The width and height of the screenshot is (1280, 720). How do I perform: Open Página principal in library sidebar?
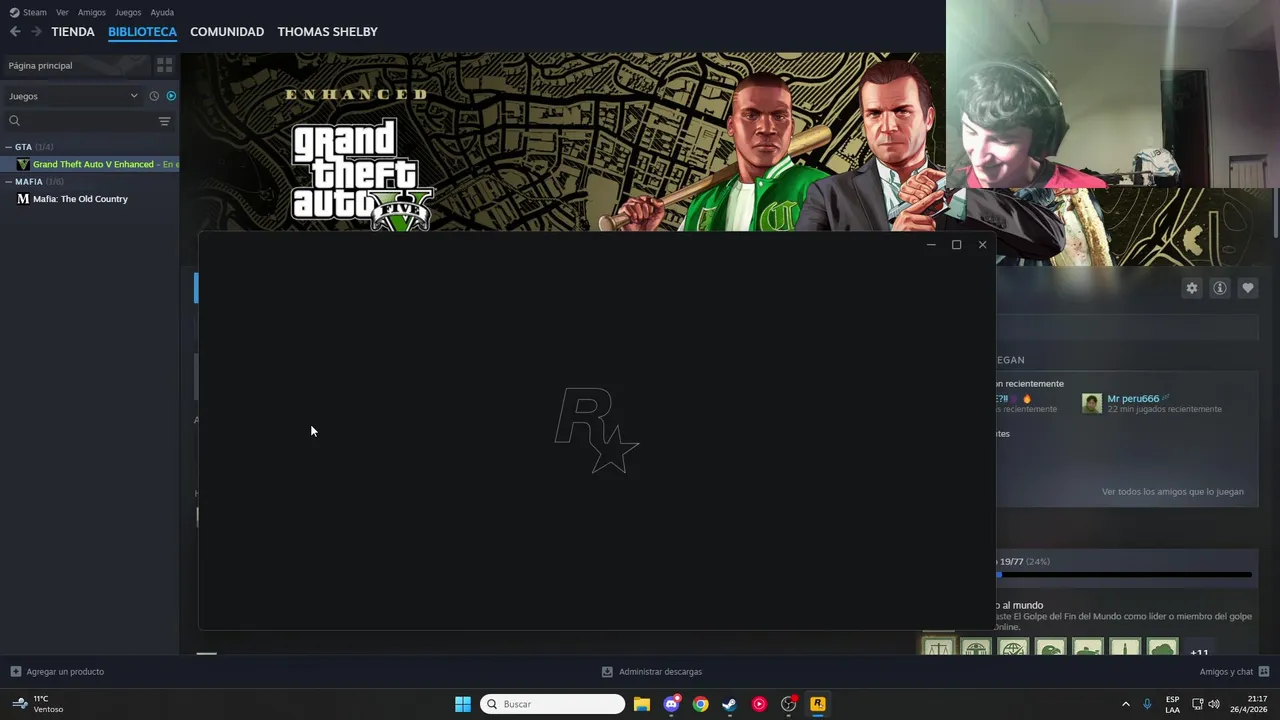tap(76, 65)
